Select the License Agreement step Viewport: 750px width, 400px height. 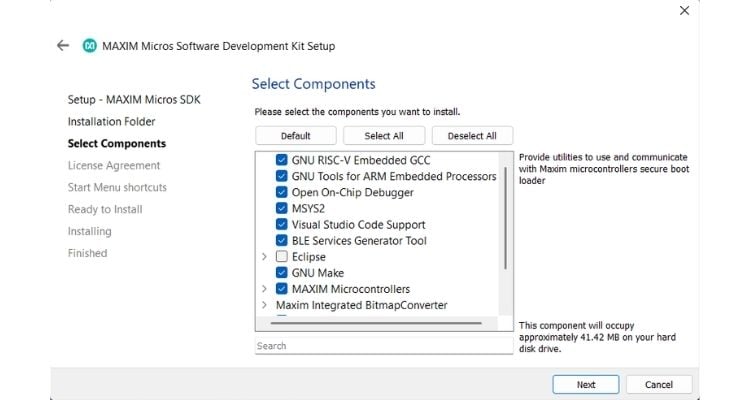coord(114,166)
